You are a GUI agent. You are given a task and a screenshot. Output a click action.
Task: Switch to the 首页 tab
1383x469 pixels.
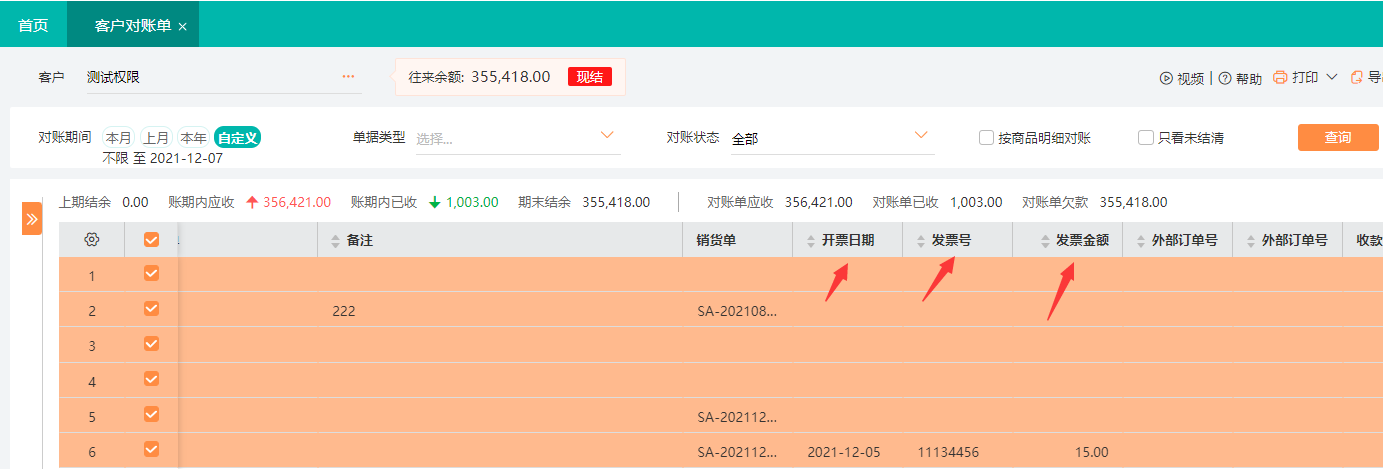tap(33, 25)
